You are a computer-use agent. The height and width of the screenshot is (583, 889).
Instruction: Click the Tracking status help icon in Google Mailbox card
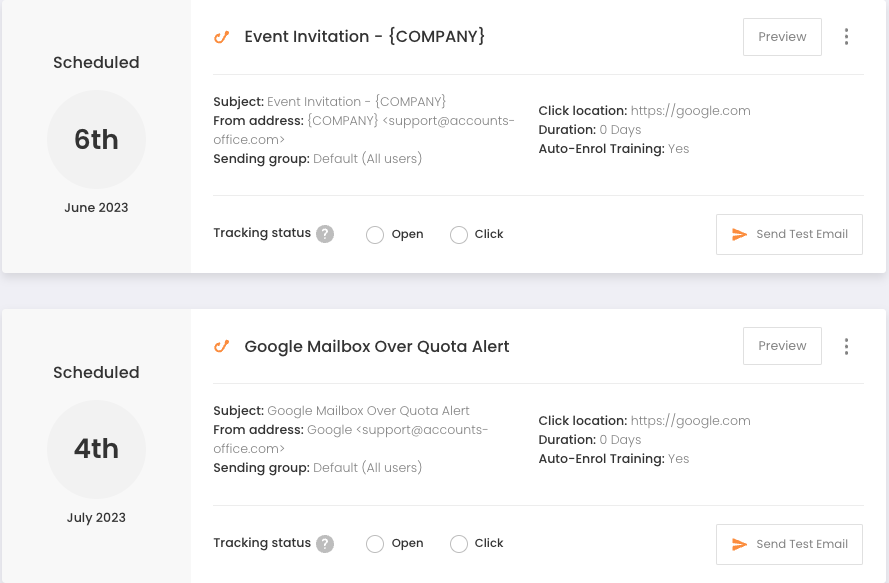(x=325, y=544)
